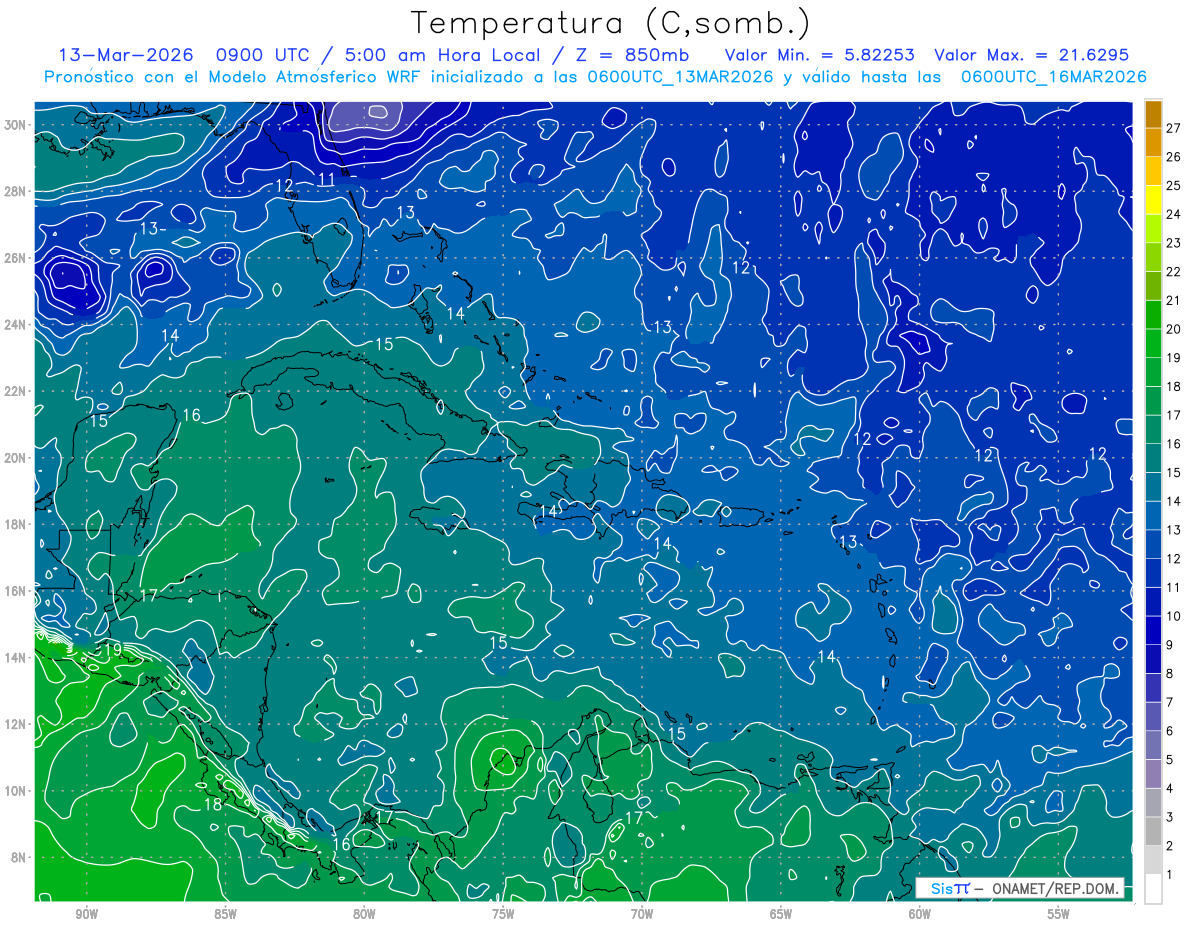Click color scale label 25

1174,186
